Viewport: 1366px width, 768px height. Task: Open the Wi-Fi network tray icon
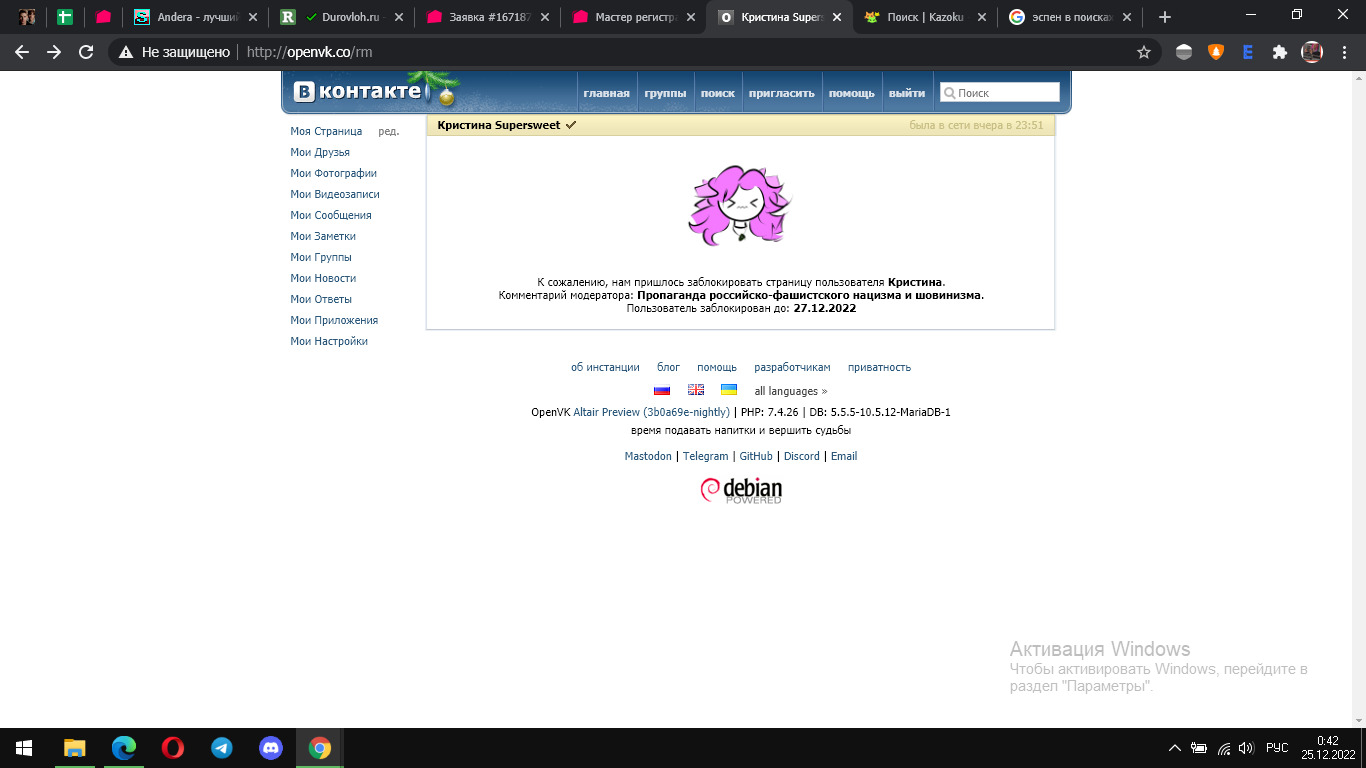(1222, 748)
